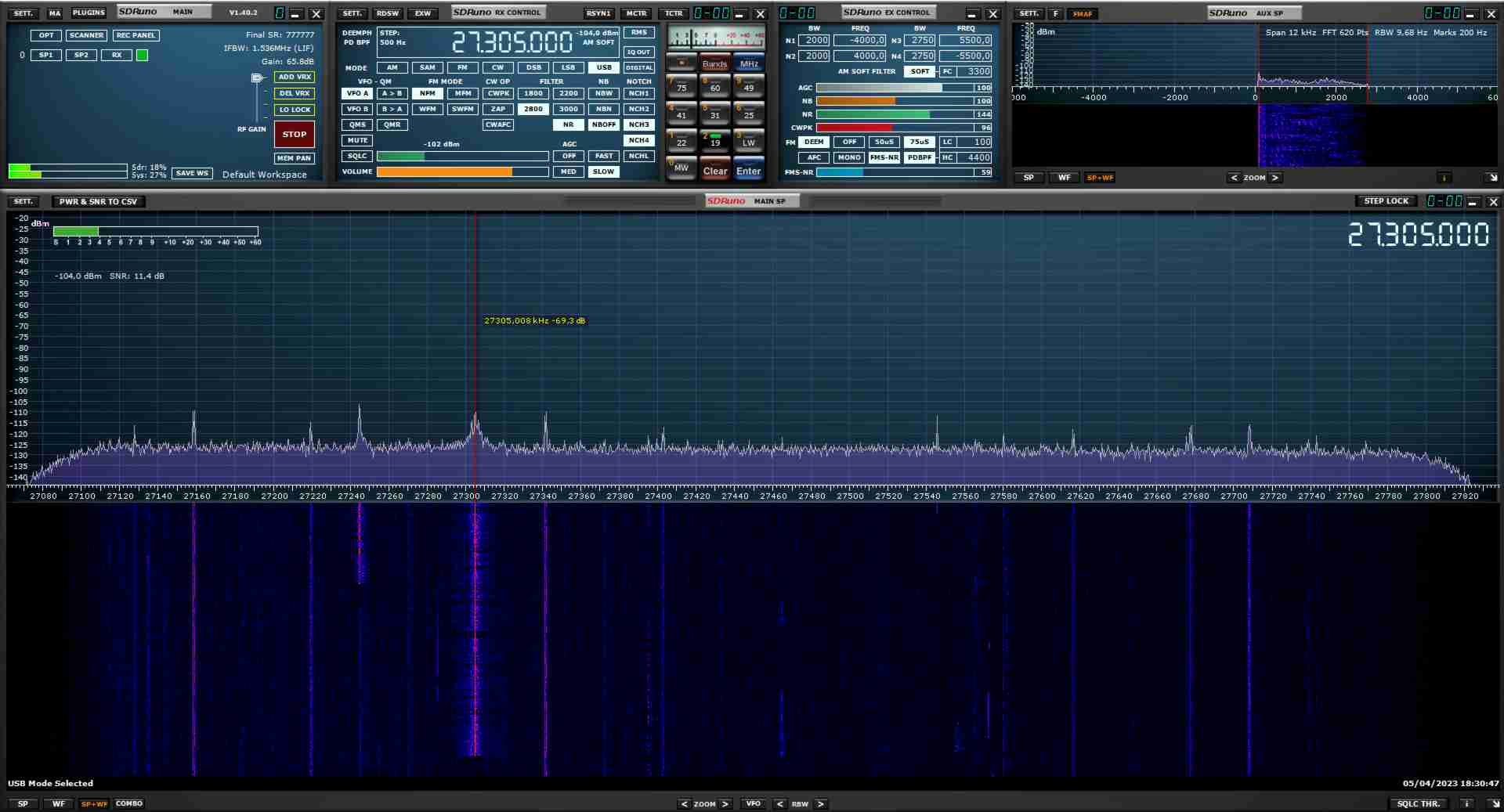Image resolution: width=1504 pixels, height=812 pixels.
Task: Switch Main SP to WF view
Action: 59,803
